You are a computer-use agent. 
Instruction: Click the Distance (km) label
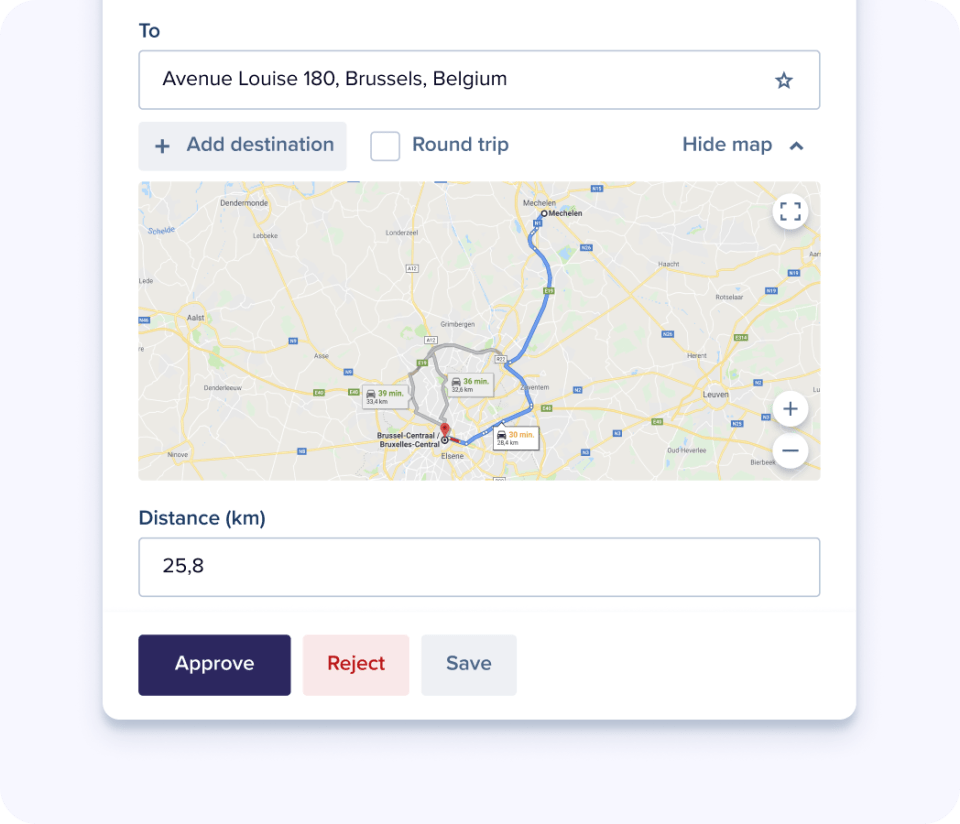(202, 518)
